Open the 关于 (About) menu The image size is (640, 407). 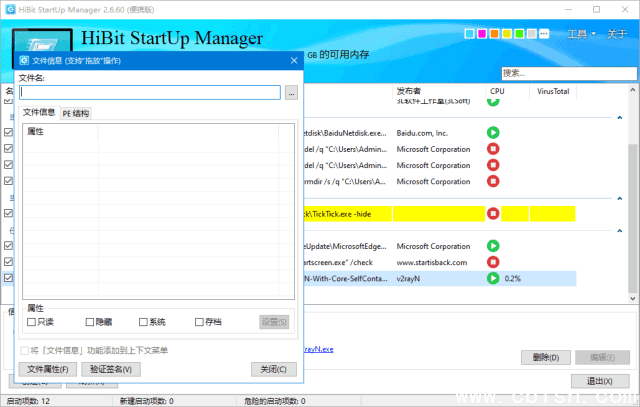616,34
